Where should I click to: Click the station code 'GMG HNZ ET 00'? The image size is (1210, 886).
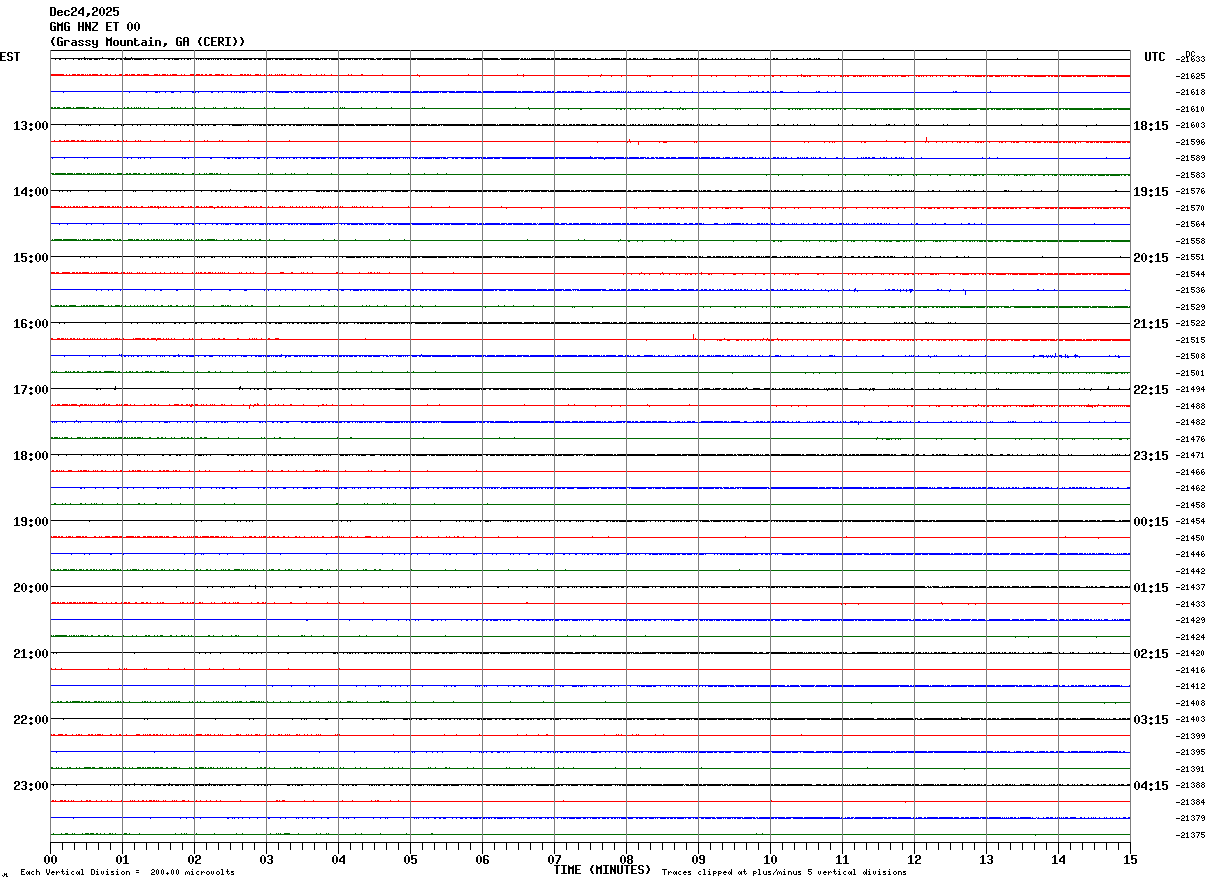(95, 27)
